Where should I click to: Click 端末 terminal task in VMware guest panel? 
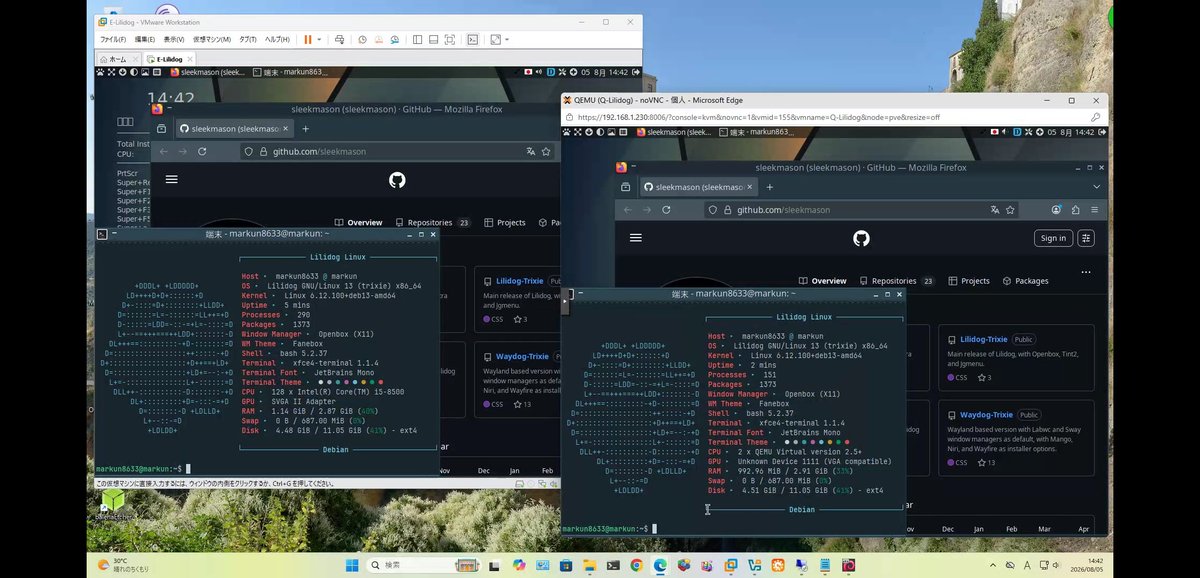click(x=288, y=72)
